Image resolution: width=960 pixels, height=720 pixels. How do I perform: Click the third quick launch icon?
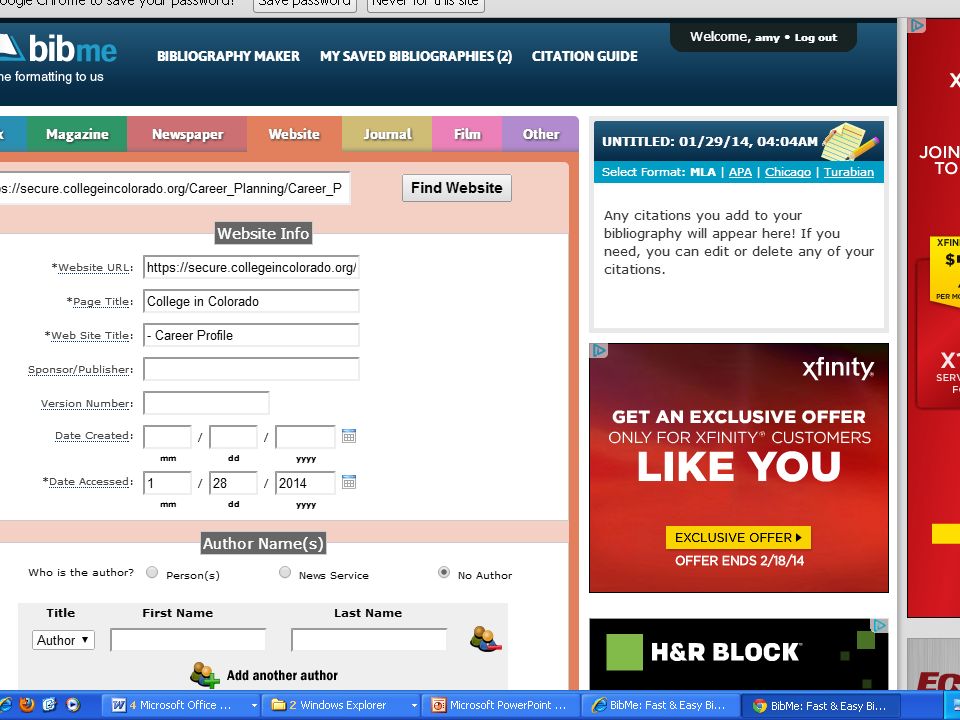50,705
